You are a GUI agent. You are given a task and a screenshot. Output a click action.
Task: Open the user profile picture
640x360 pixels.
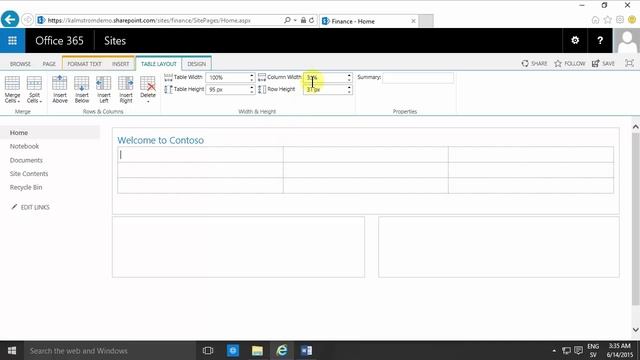[627, 40]
